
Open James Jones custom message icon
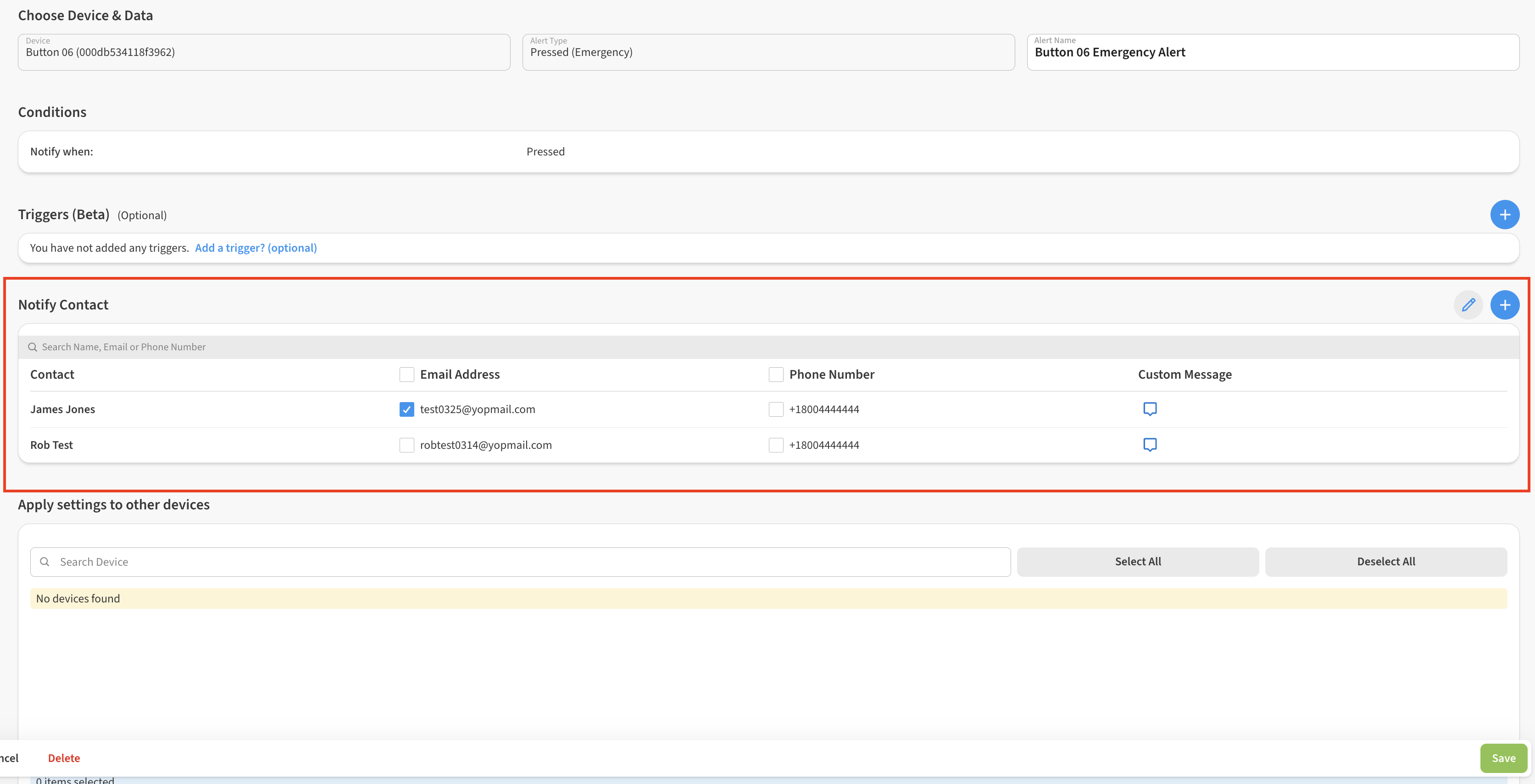(x=1150, y=409)
